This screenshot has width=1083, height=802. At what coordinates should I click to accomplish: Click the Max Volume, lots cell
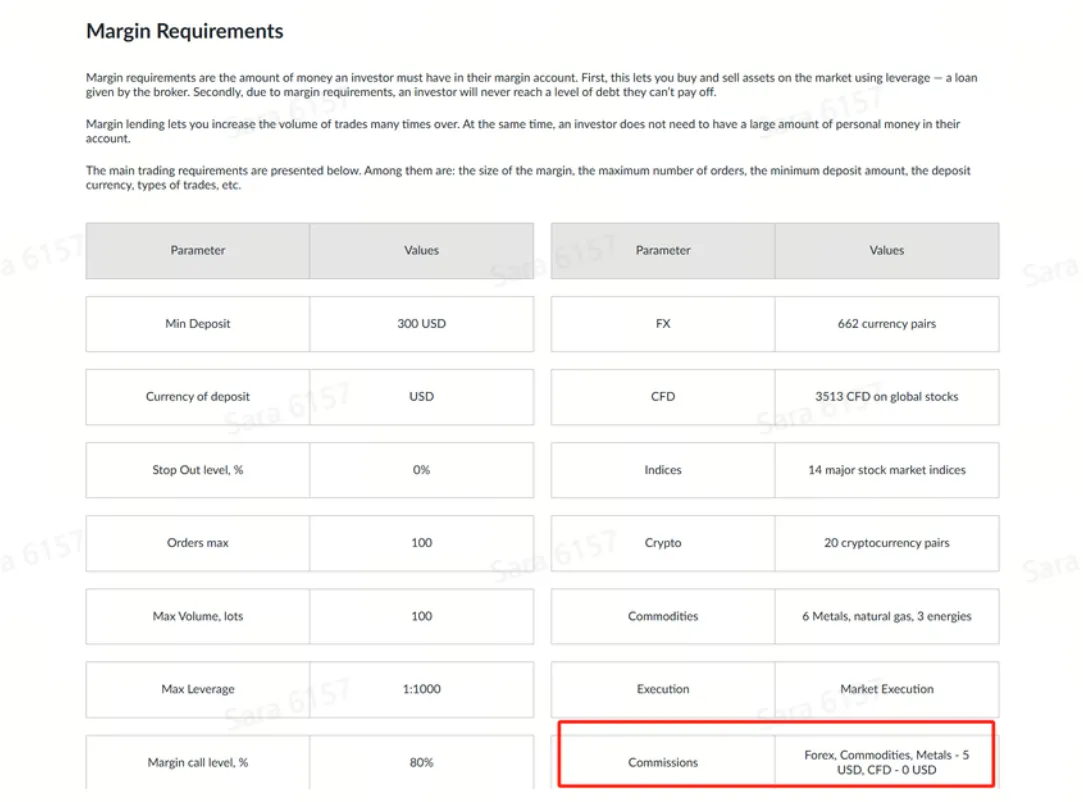click(198, 616)
